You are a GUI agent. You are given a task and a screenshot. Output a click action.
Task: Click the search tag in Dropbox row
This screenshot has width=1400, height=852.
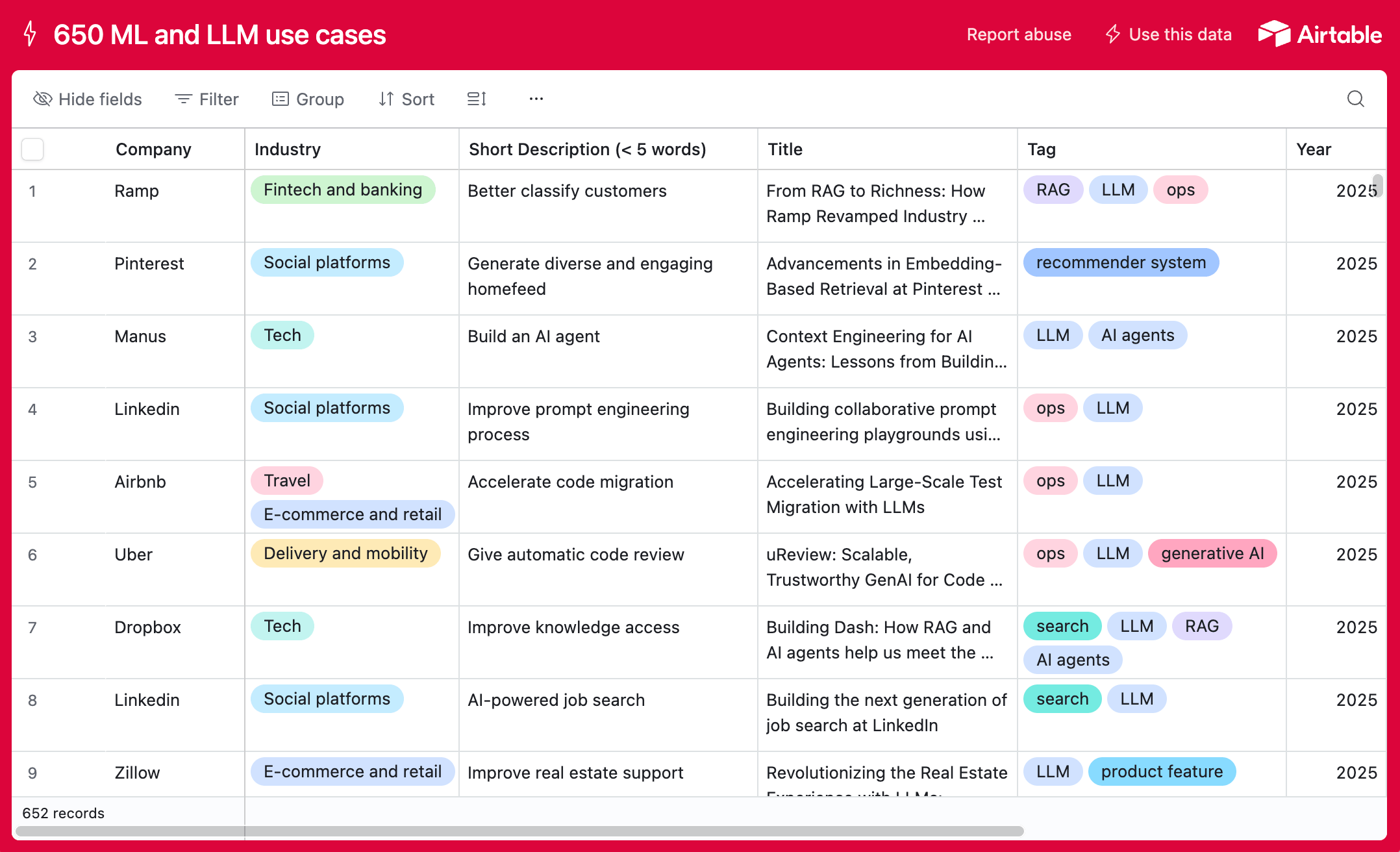click(x=1062, y=626)
